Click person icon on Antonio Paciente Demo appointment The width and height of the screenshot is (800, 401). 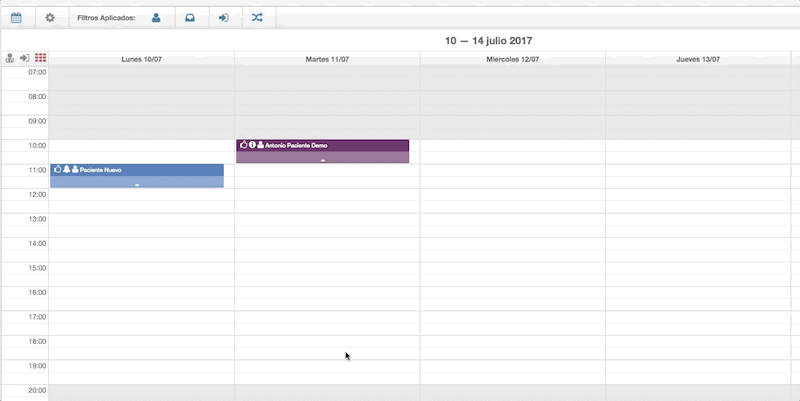pyautogui.click(x=260, y=145)
